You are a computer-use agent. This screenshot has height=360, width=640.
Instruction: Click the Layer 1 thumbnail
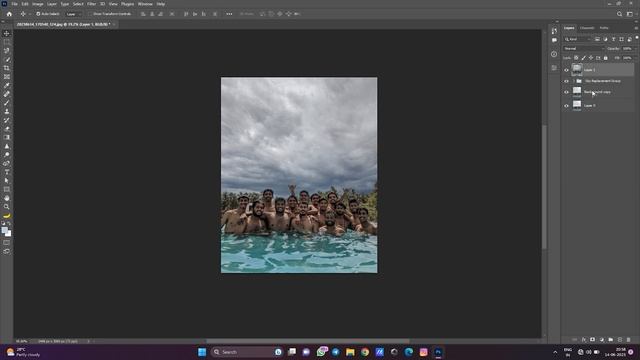click(x=577, y=69)
